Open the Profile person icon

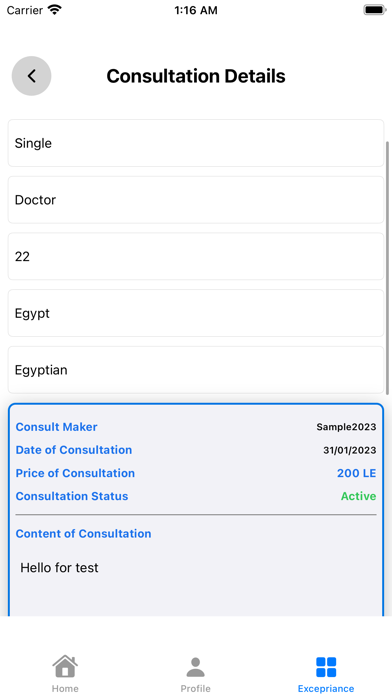coord(195,667)
